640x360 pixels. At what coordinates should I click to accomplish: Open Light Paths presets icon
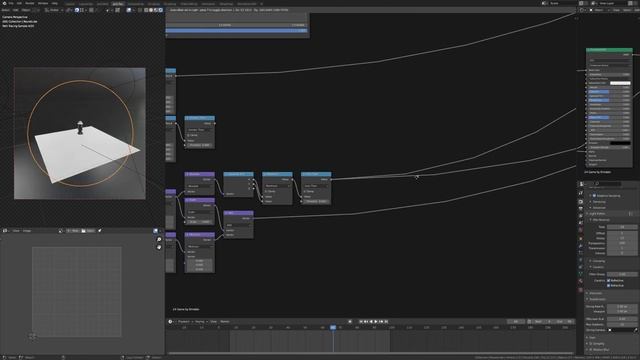click(x=631, y=213)
